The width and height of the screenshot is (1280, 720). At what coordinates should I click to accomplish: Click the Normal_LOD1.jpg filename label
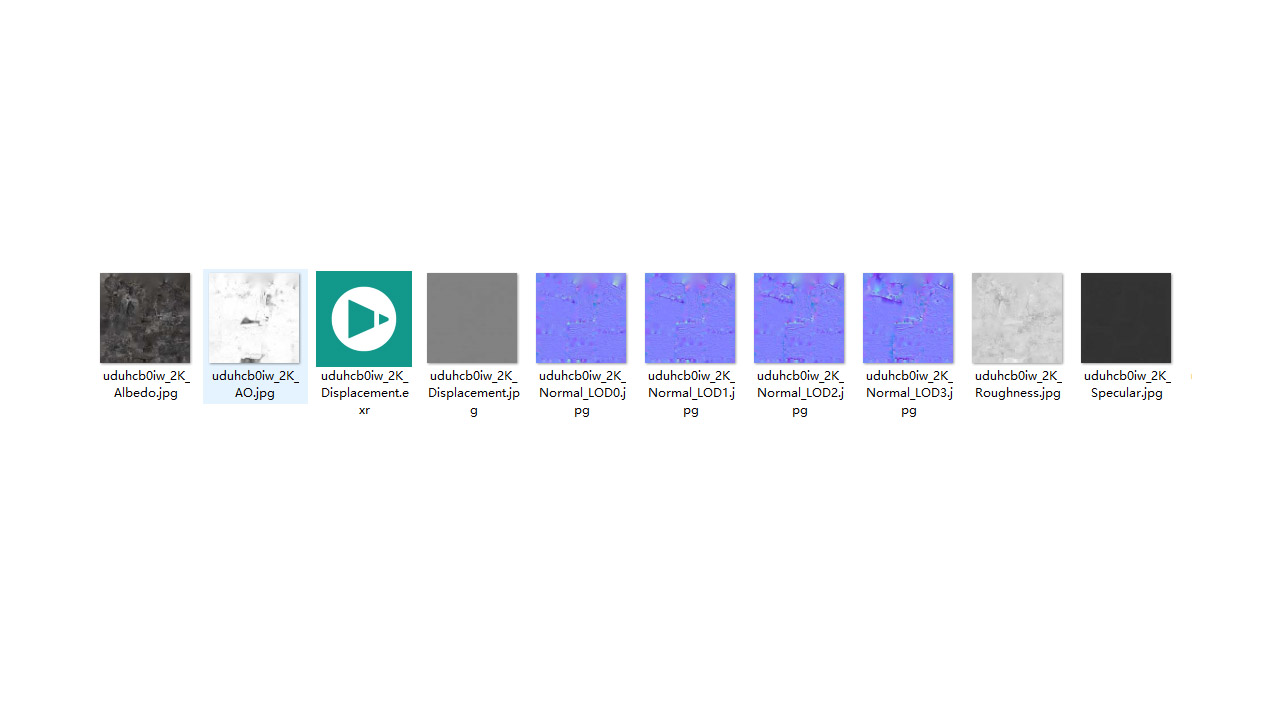pos(691,393)
